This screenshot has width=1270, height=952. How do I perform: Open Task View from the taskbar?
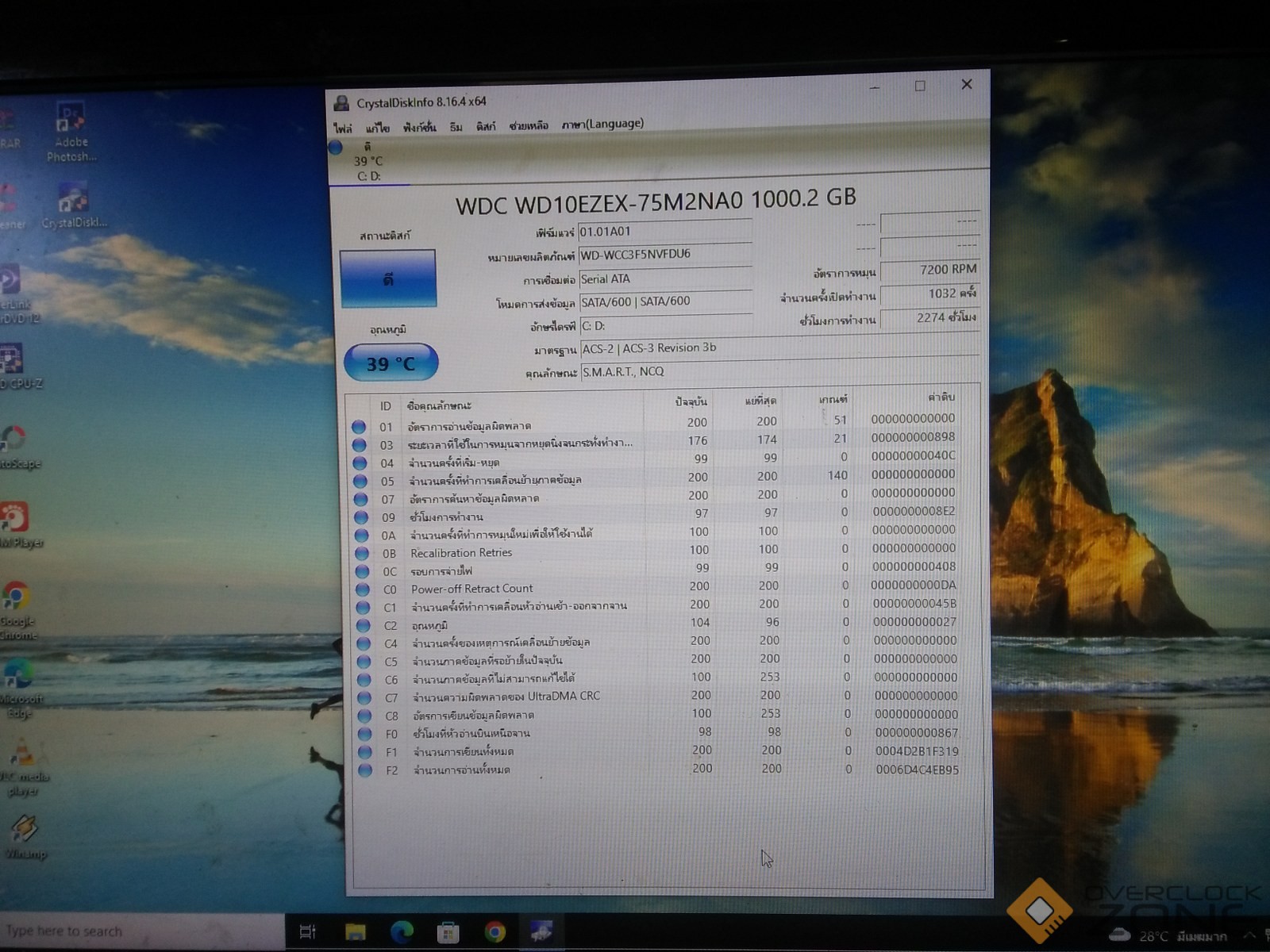point(308,931)
